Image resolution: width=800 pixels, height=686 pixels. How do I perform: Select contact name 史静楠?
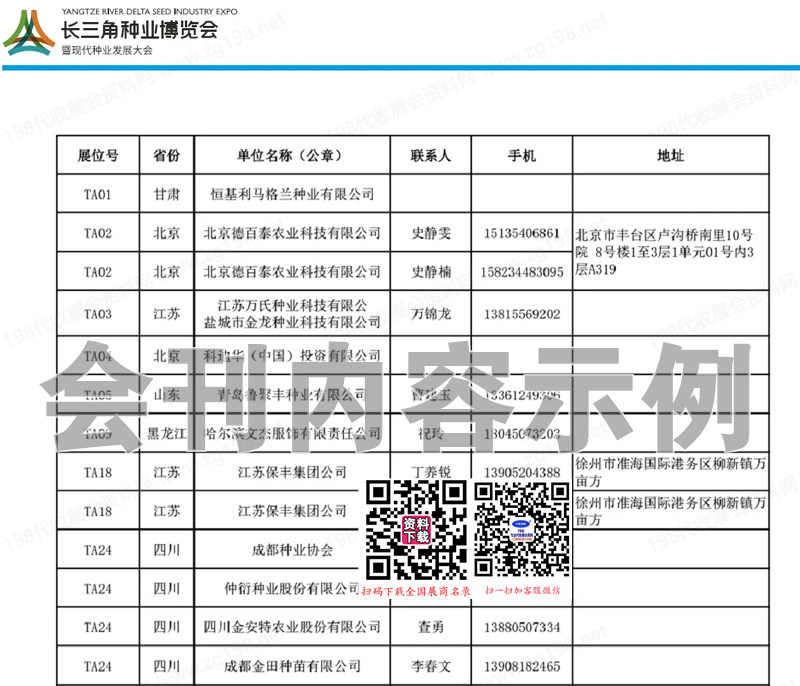tap(431, 272)
